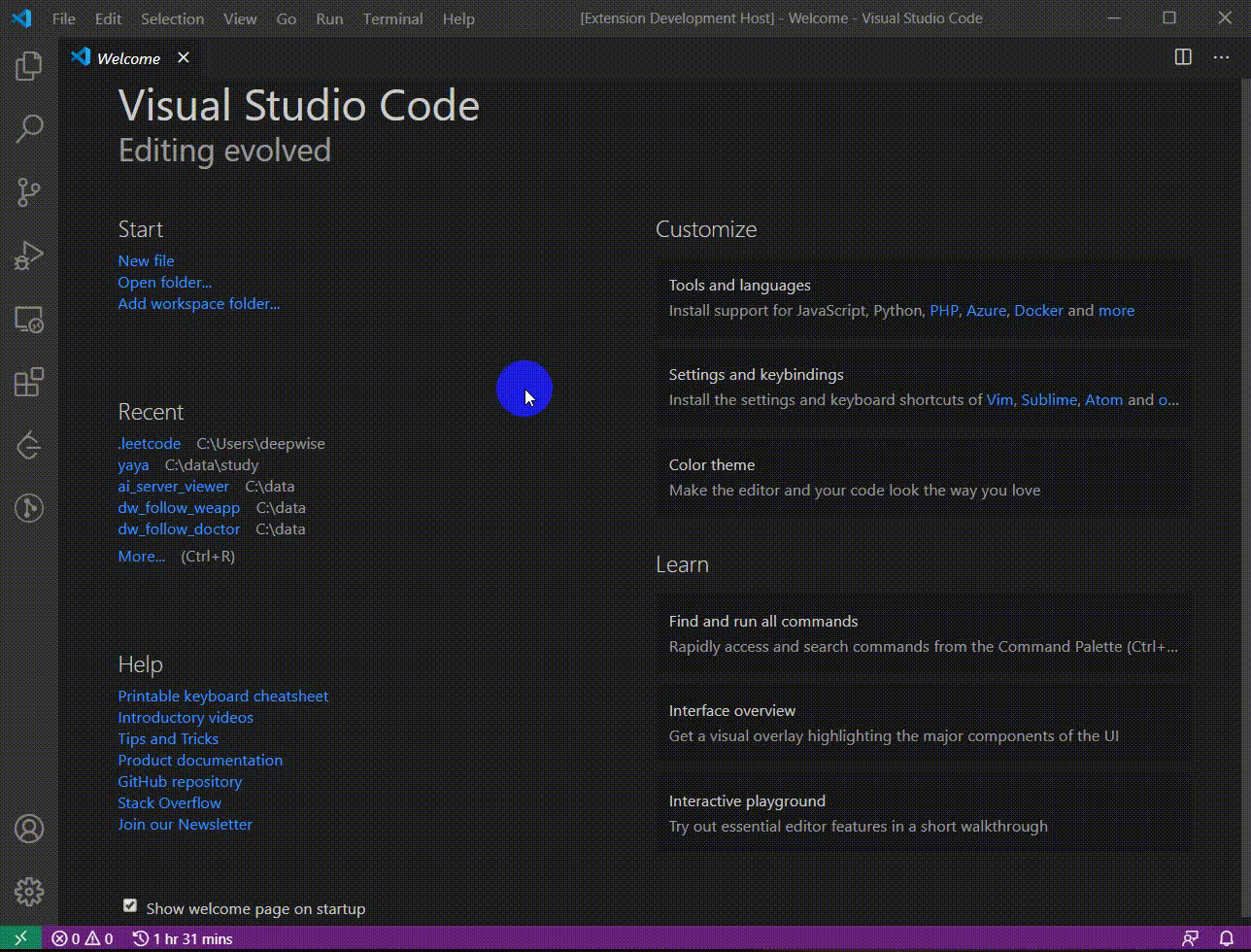This screenshot has width=1251, height=952.
Task: Show errors and warnings from status bar
Action: pyautogui.click(x=83, y=938)
